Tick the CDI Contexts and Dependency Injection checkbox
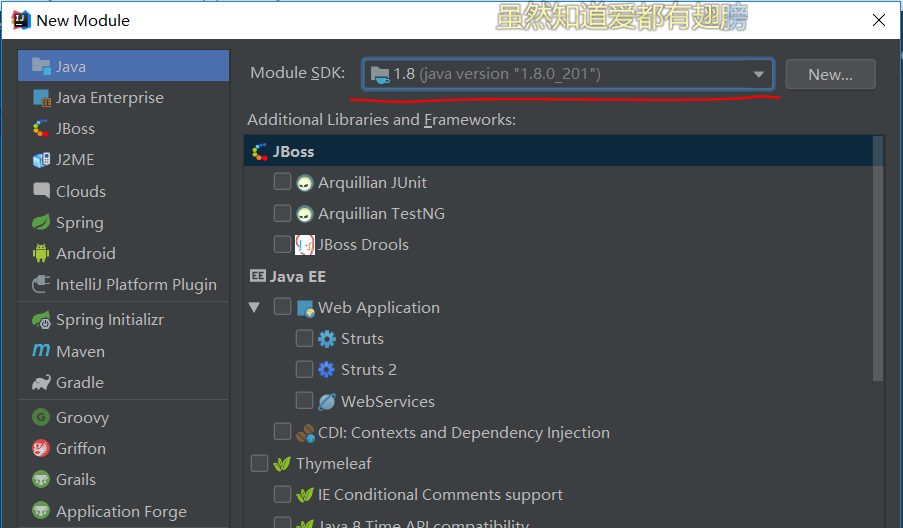The image size is (903, 528). click(282, 431)
